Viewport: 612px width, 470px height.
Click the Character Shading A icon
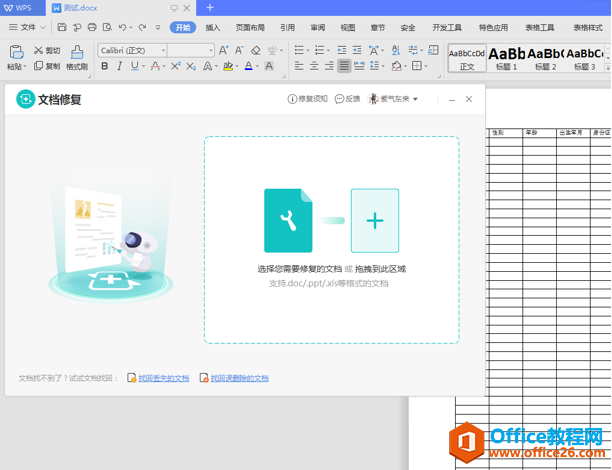(x=269, y=66)
